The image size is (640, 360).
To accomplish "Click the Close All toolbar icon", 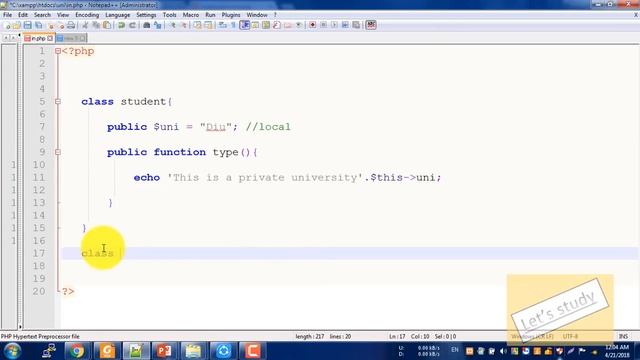I will [x=61, y=25].
